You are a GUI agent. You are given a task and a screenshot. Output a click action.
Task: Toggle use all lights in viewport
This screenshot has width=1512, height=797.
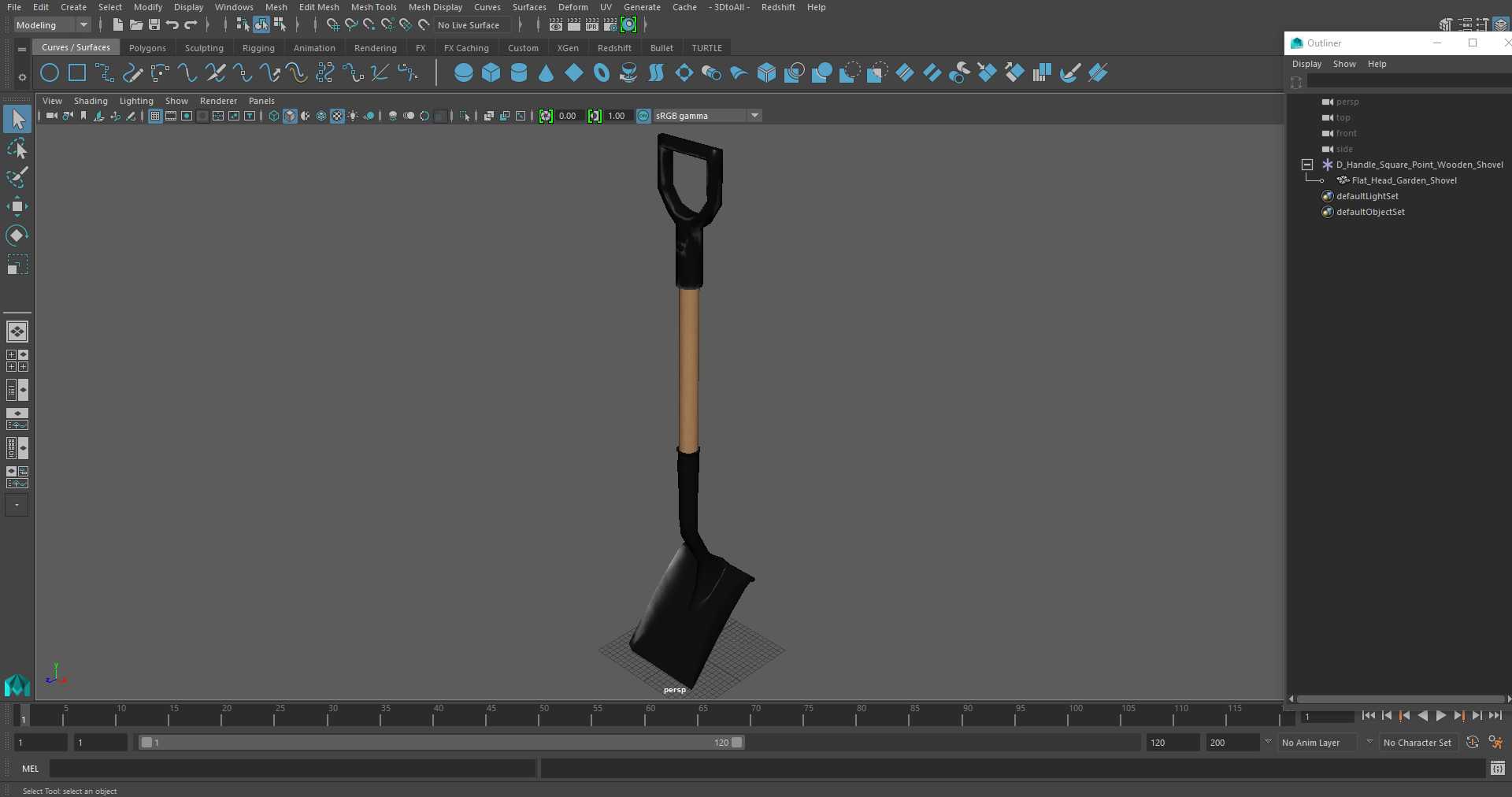point(353,116)
